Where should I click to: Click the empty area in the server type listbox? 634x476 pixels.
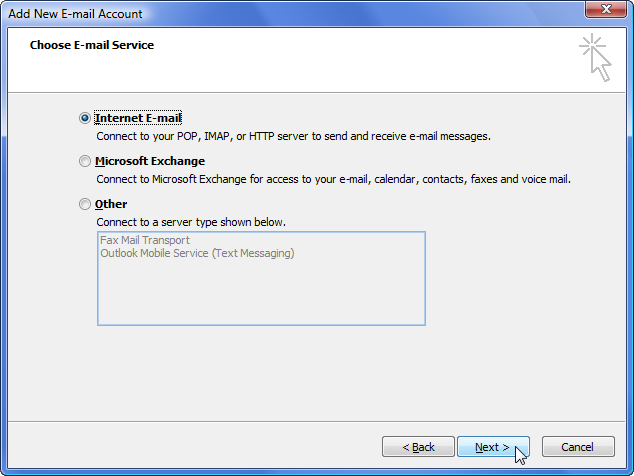[261, 292]
